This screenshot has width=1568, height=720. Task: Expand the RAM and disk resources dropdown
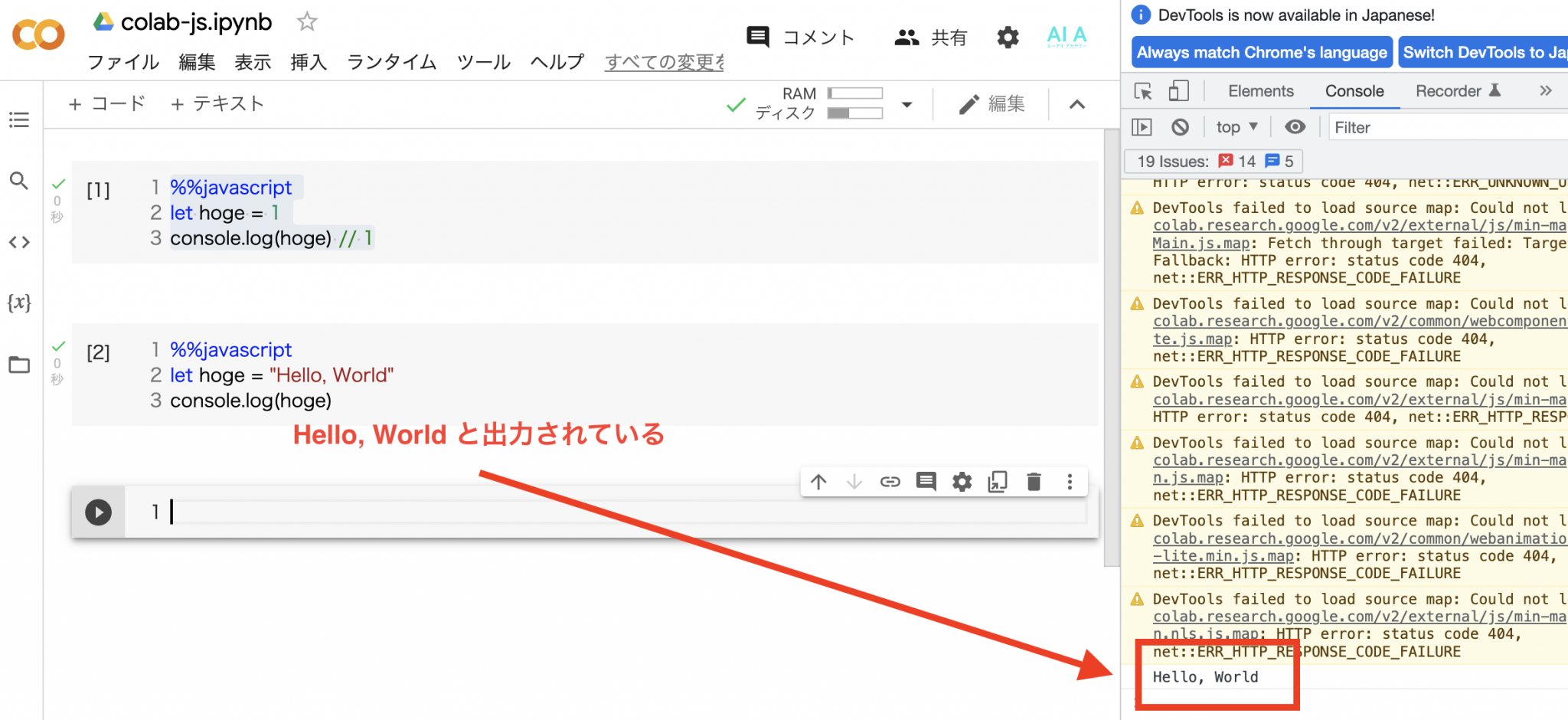click(x=906, y=104)
